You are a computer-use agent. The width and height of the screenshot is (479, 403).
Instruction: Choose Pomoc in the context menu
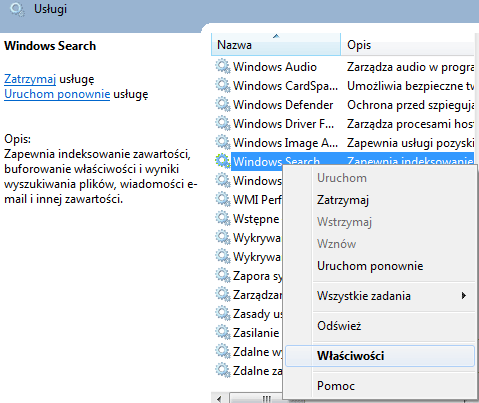(x=380, y=386)
